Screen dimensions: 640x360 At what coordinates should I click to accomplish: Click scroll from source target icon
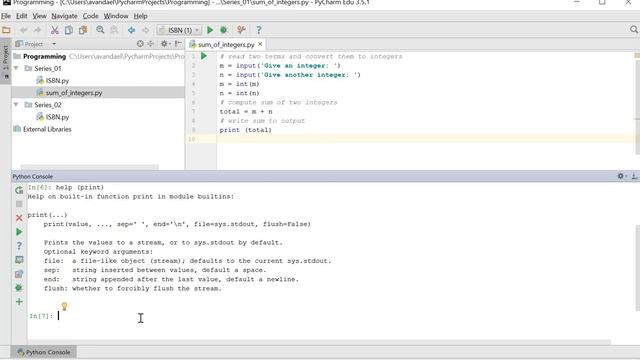coord(140,44)
